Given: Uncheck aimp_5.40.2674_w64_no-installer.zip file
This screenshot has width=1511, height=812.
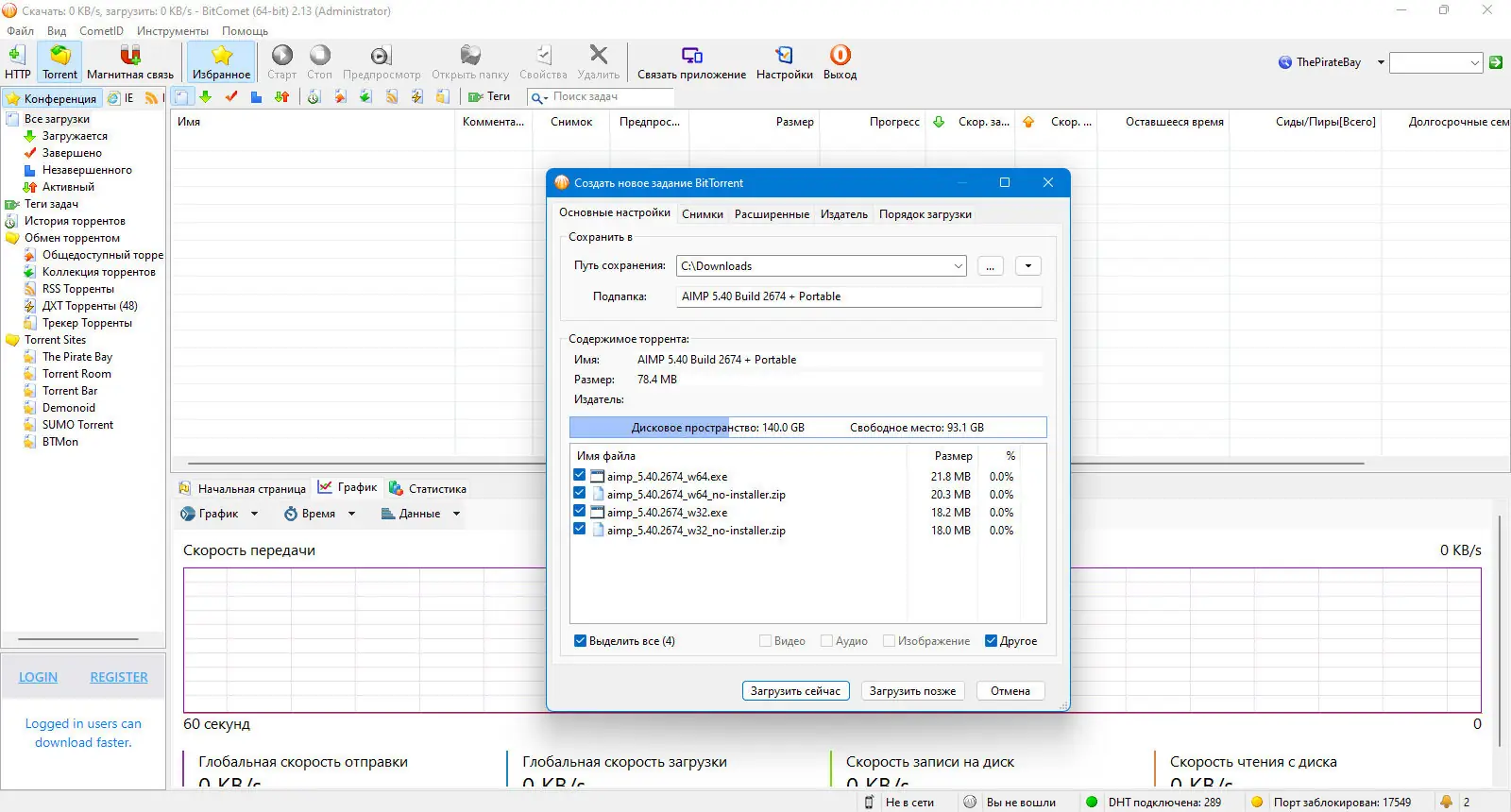Looking at the screenshot, I should (x=579, y=493).
